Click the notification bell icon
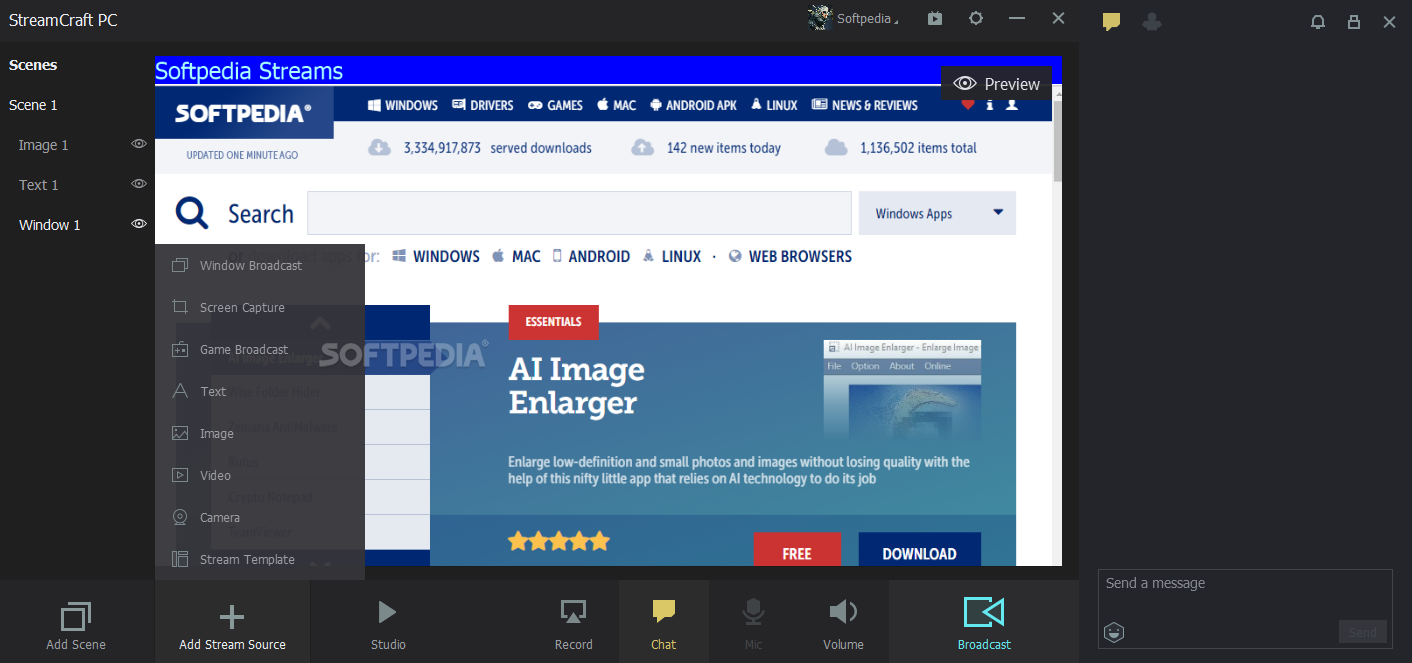The image size is (1412, 663). (x=1318, y=21)
